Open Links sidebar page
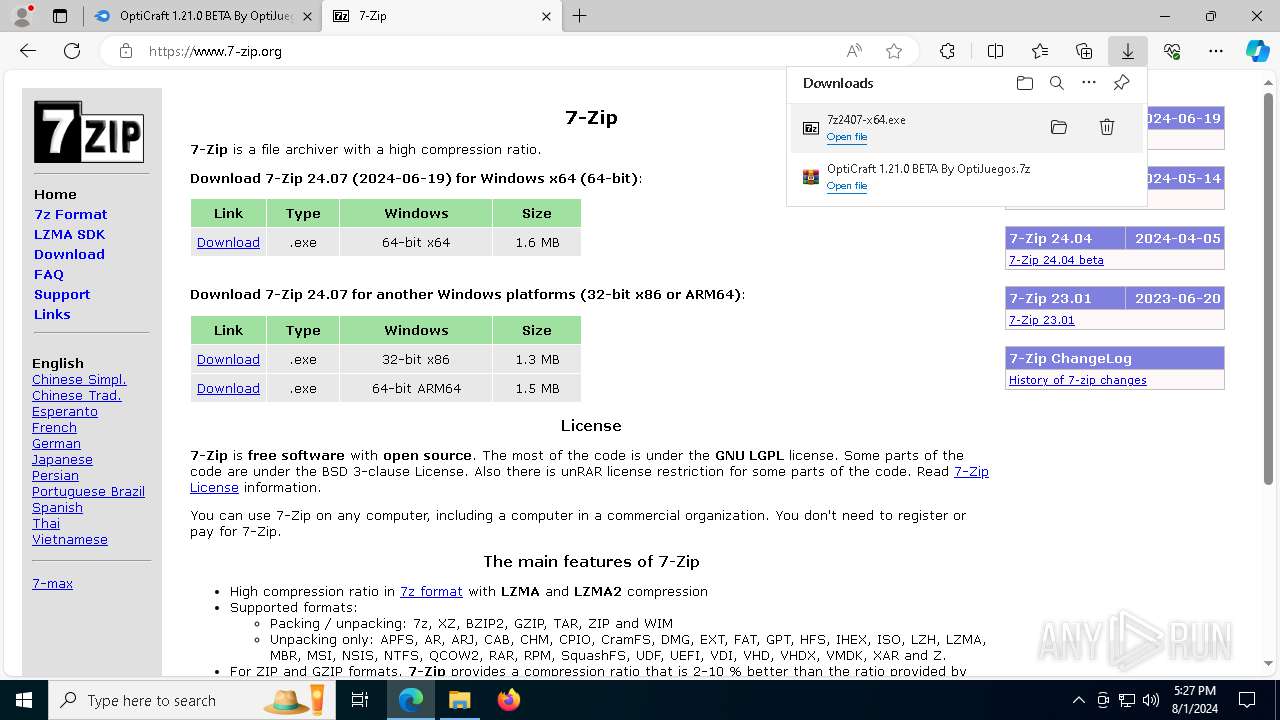1280x720 pixels. click(x=52, y=315)
